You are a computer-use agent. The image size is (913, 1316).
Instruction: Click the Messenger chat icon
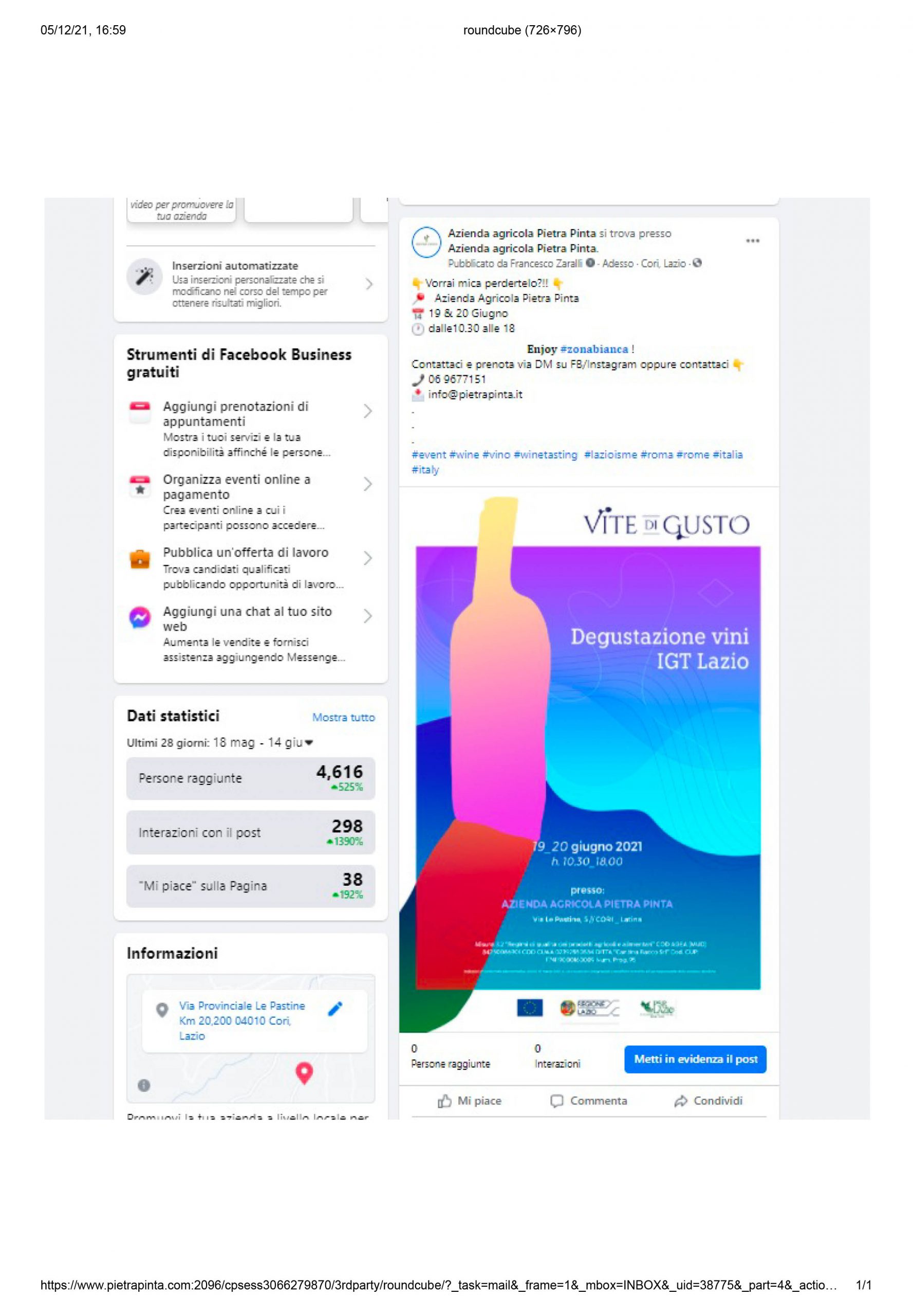pos(140,617)
